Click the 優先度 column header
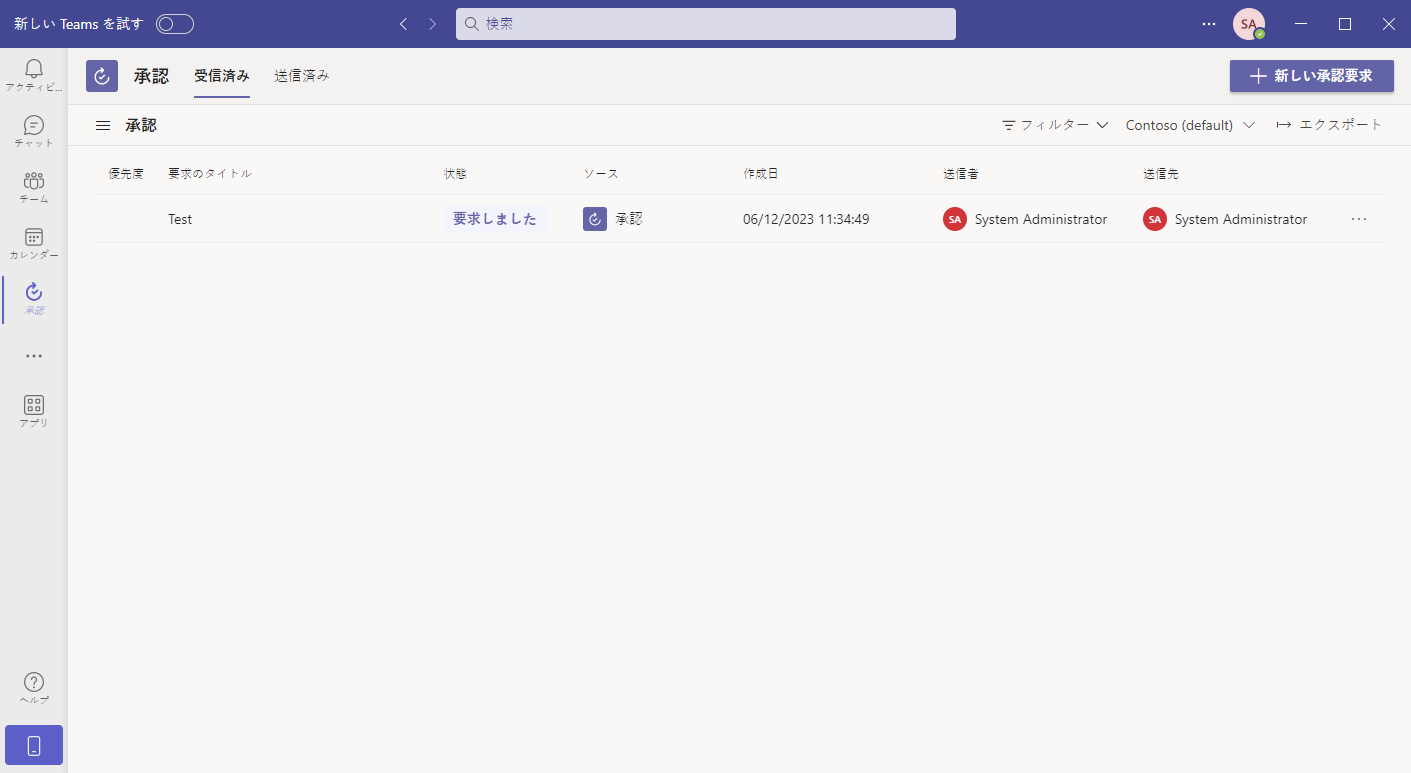This screenshot has width=1411, height=773. [x=126, y=174]
